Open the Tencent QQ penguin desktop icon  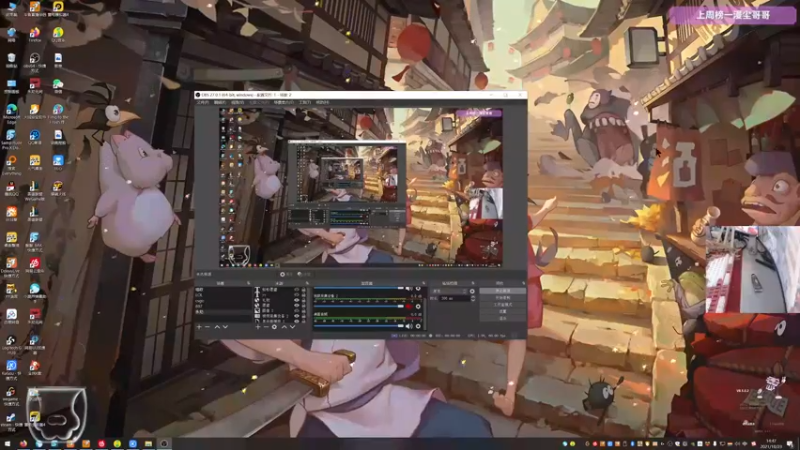coord(11,189)
